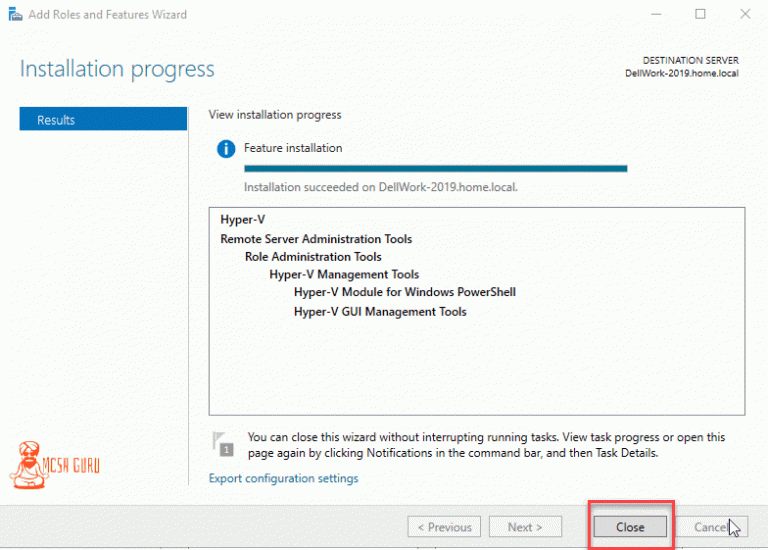
Task: Click the notification flag icon
Action: coord(223,444)
